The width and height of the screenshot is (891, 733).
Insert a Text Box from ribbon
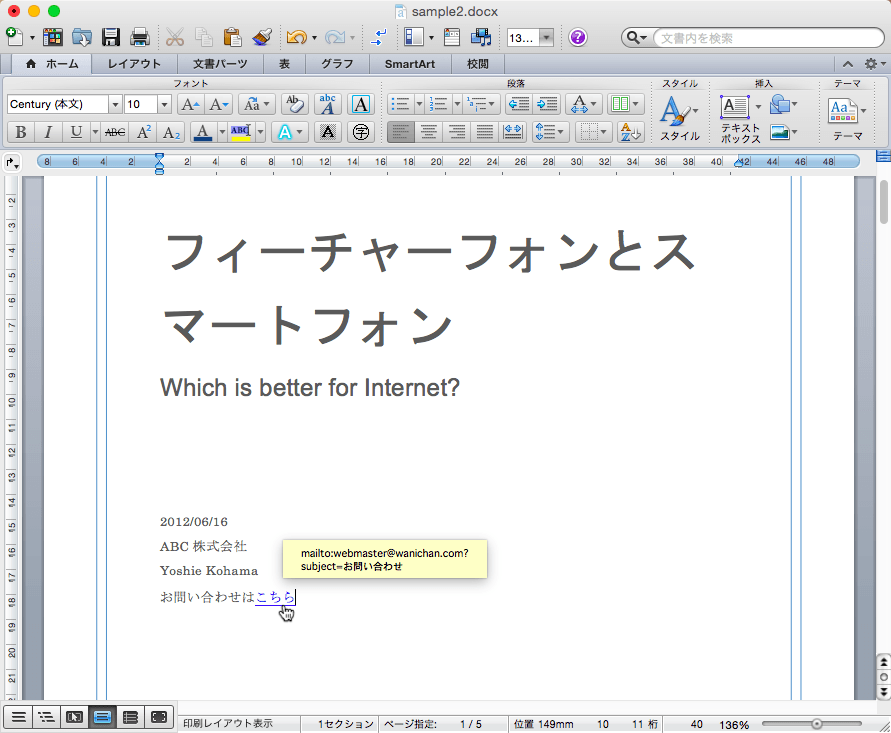pos(735,107)
